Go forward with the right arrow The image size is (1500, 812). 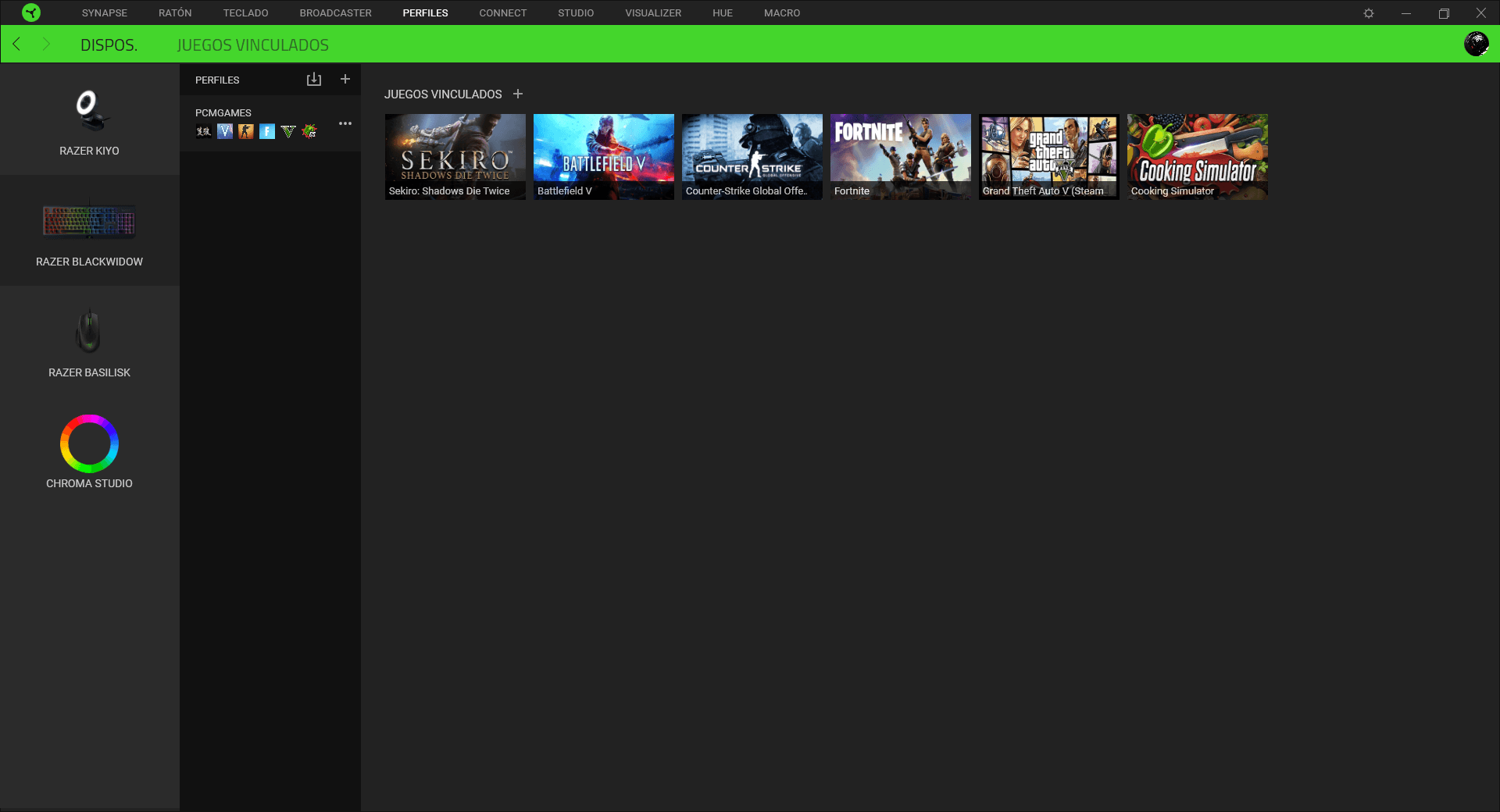coord(46,44)
